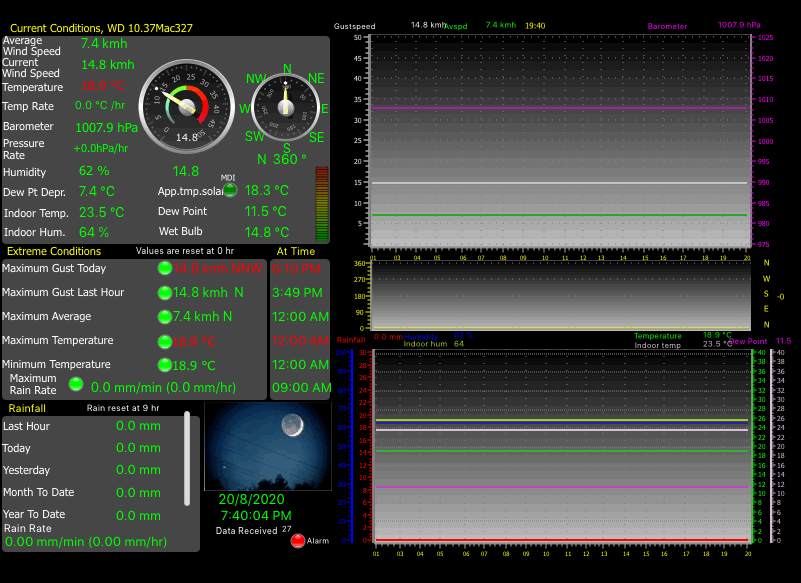Viewport: 801px width, 583px height.
Task: Click the Maximum Gust Last Hour LED
Action: [164, 293]
